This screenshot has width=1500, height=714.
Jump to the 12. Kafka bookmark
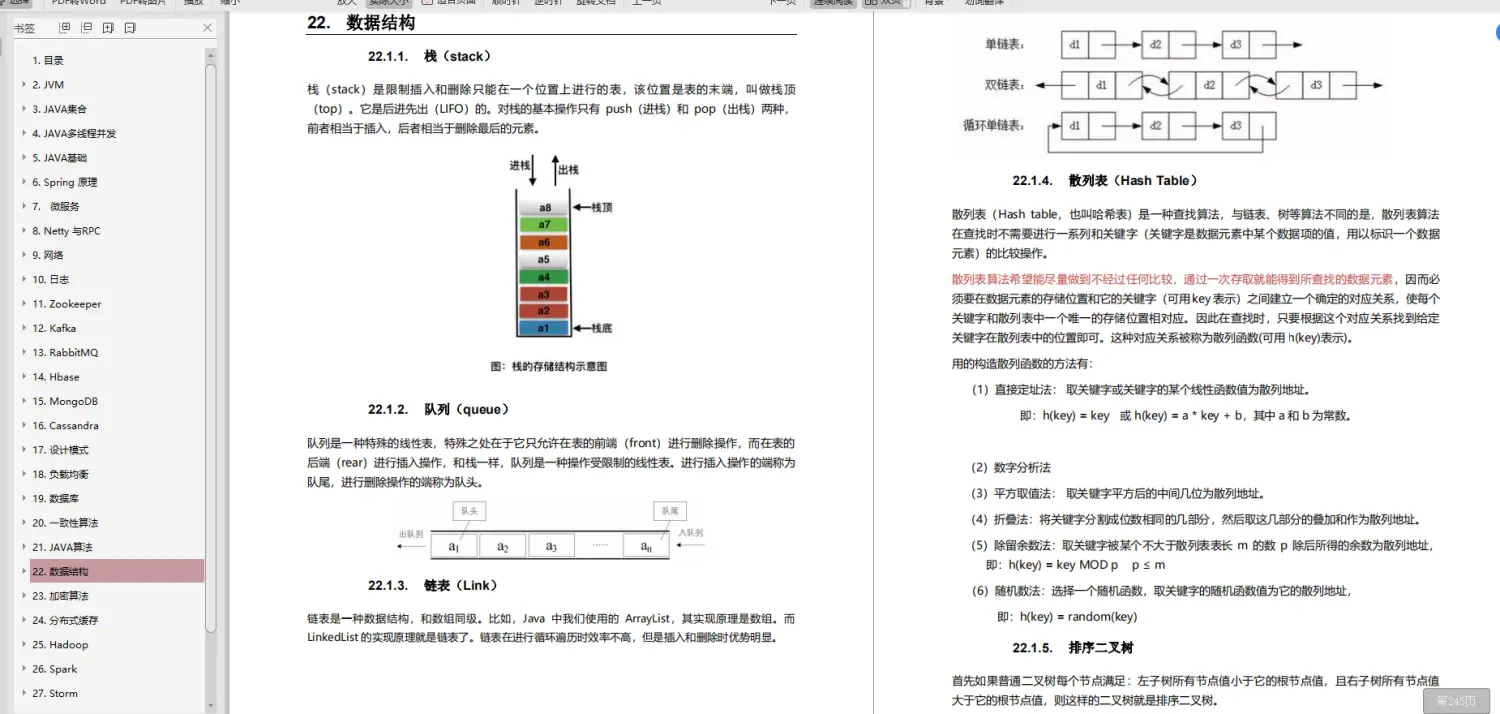coord(54,328)
